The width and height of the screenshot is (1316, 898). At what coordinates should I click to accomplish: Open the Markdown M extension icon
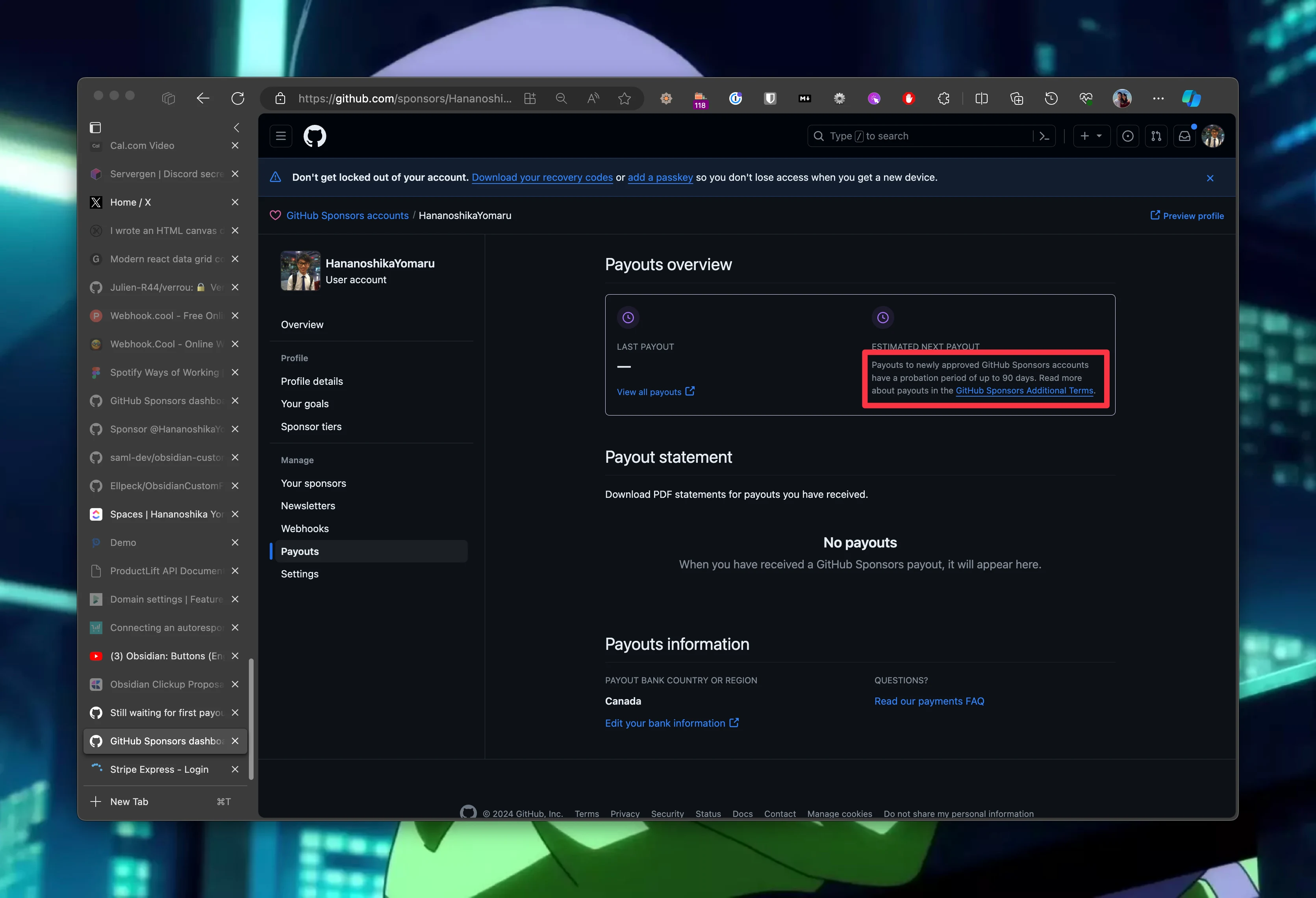tap(804, 98)
